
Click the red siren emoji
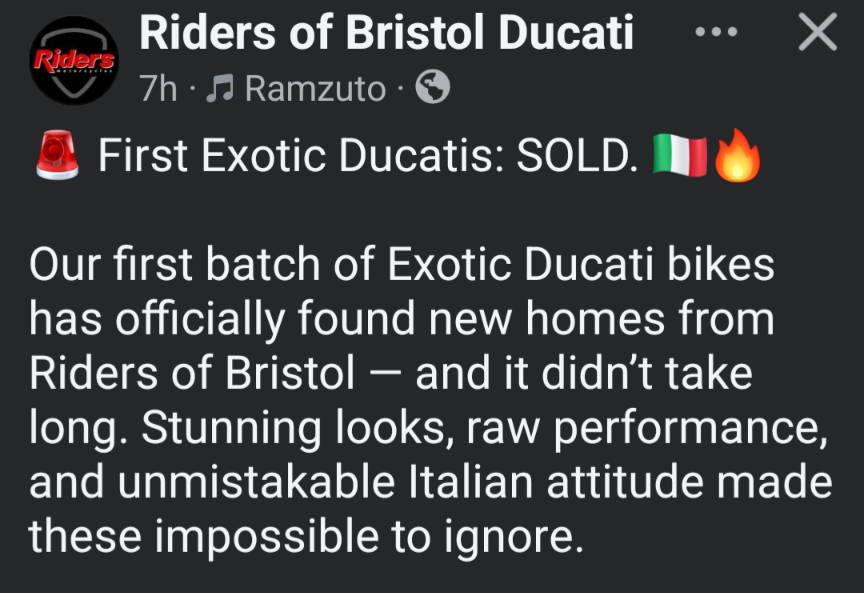(57, 158)
